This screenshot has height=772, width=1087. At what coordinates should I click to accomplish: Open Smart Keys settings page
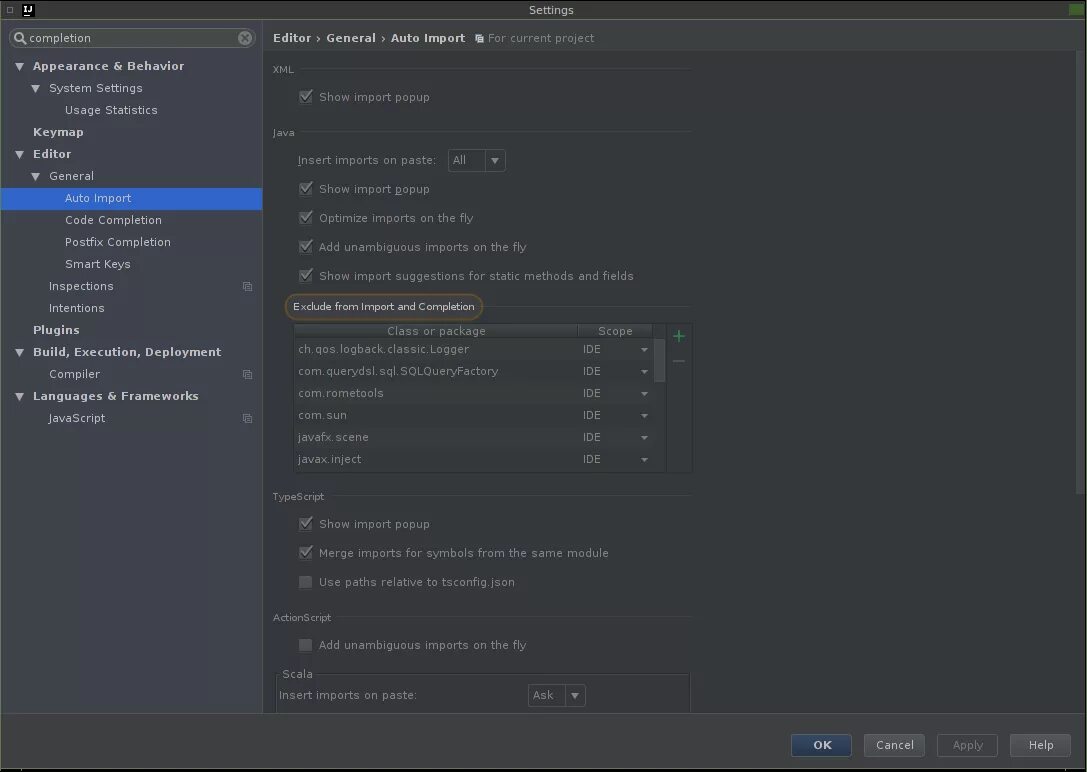tap(98, 264)
